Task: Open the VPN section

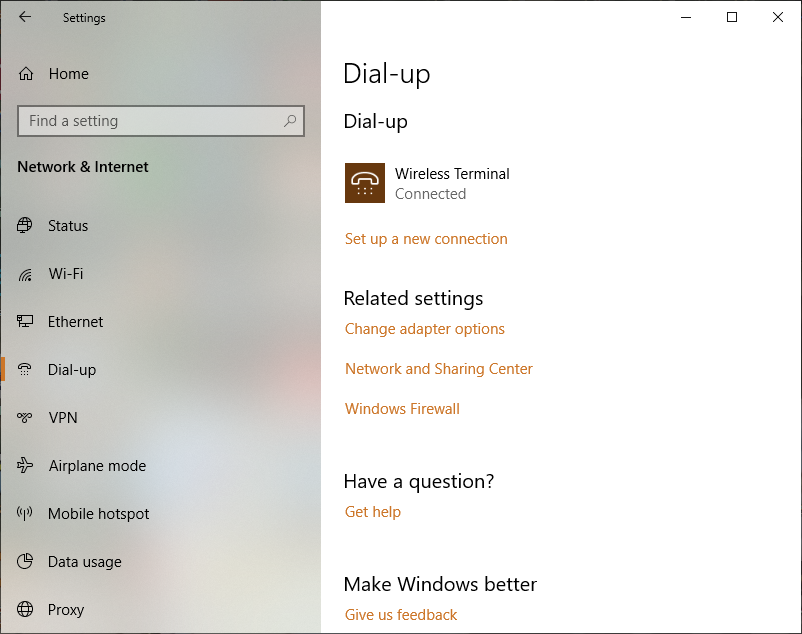Action: (63, 418)
